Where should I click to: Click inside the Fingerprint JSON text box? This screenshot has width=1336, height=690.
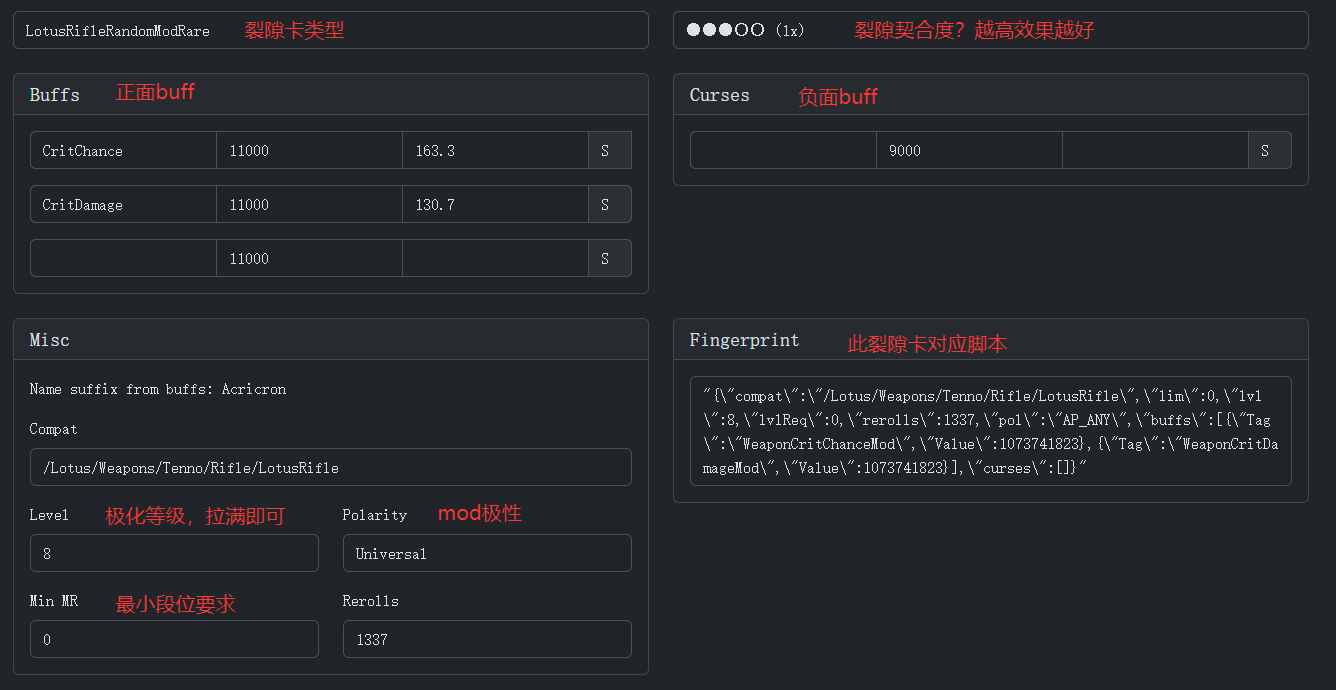(990, 431)
